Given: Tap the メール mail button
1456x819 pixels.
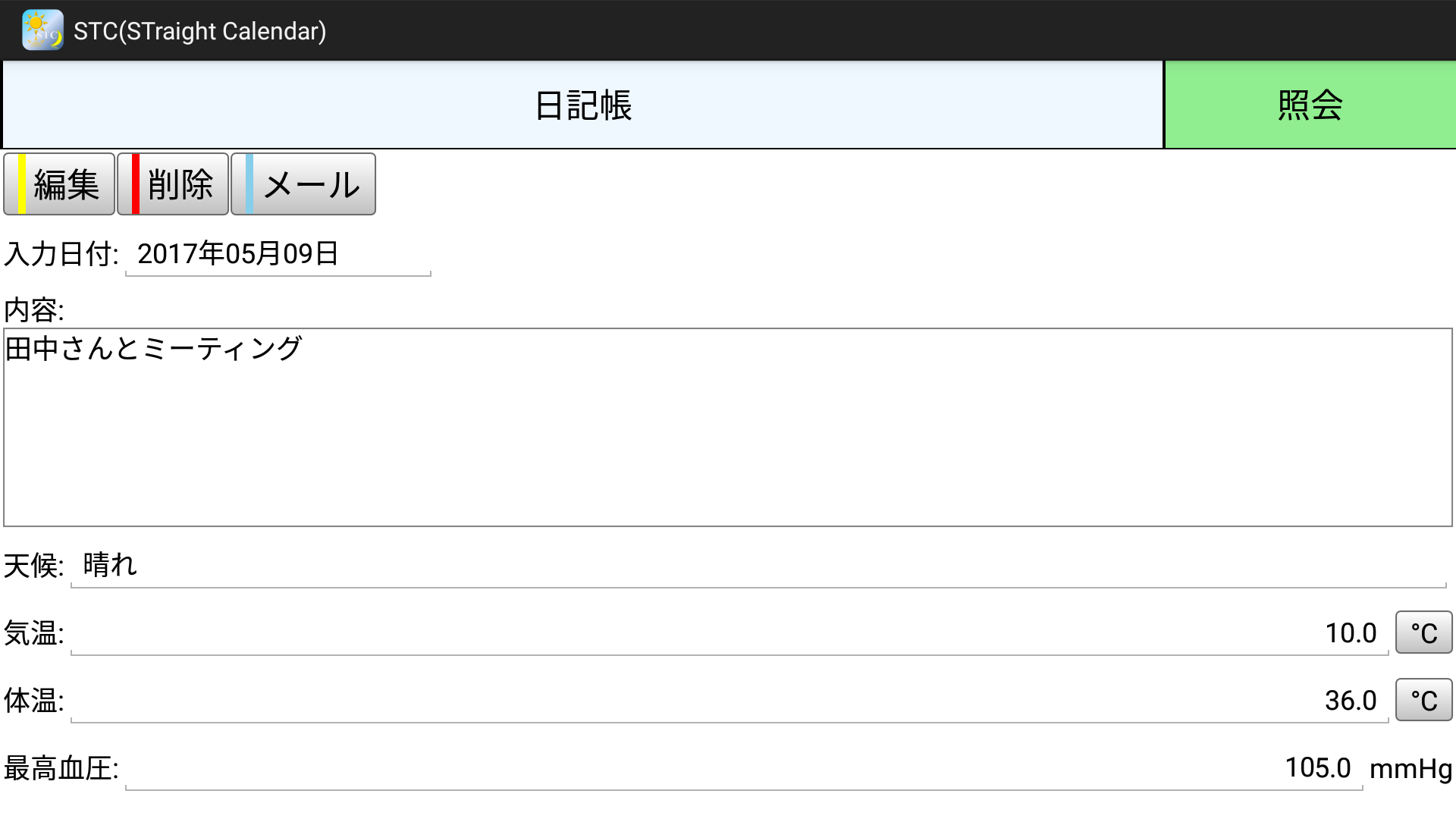Looking at the screenshot, I should click(303, 184).
